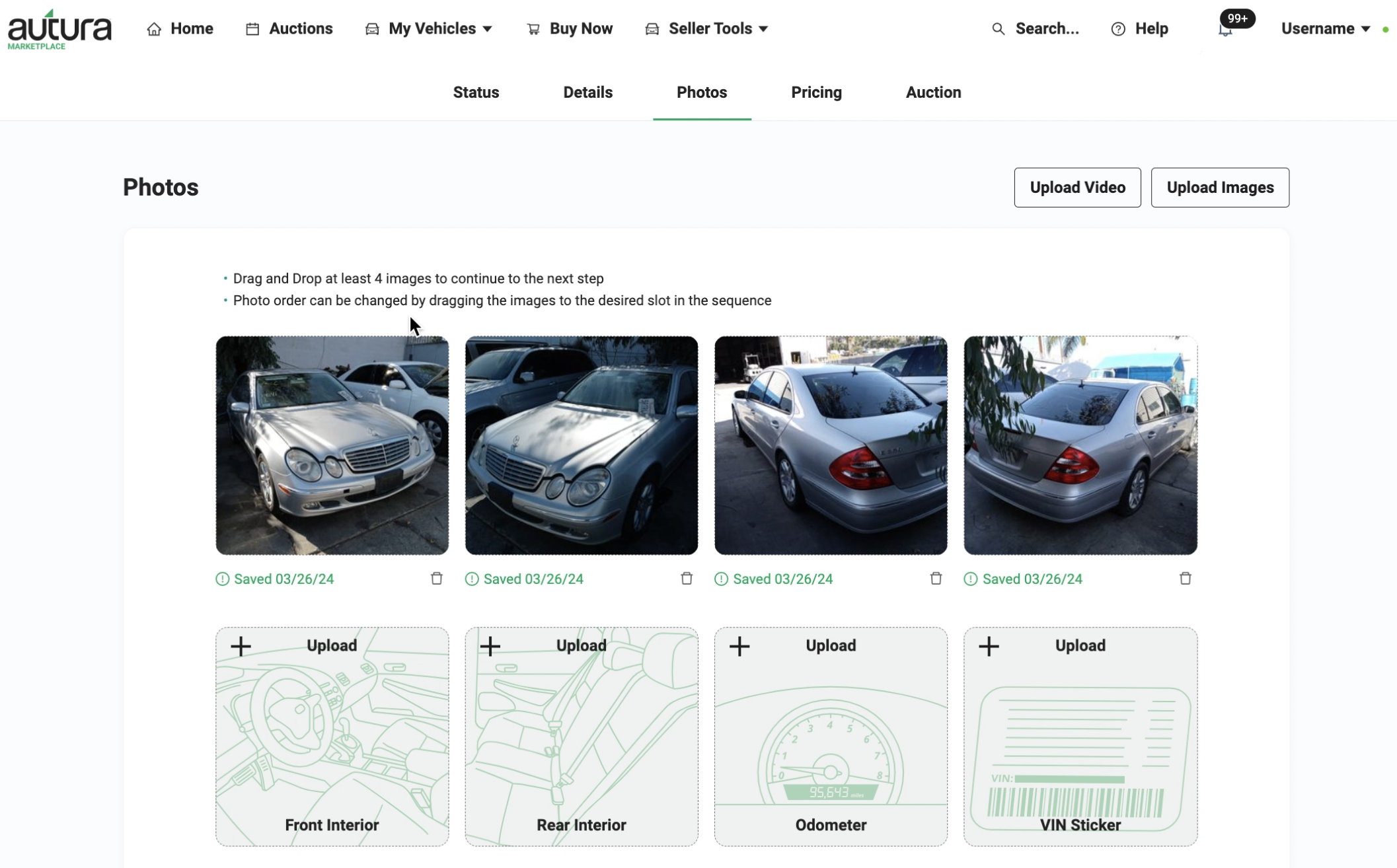Open the Username account dropdown
The image size is (1397, 868).
point(1325,29)
